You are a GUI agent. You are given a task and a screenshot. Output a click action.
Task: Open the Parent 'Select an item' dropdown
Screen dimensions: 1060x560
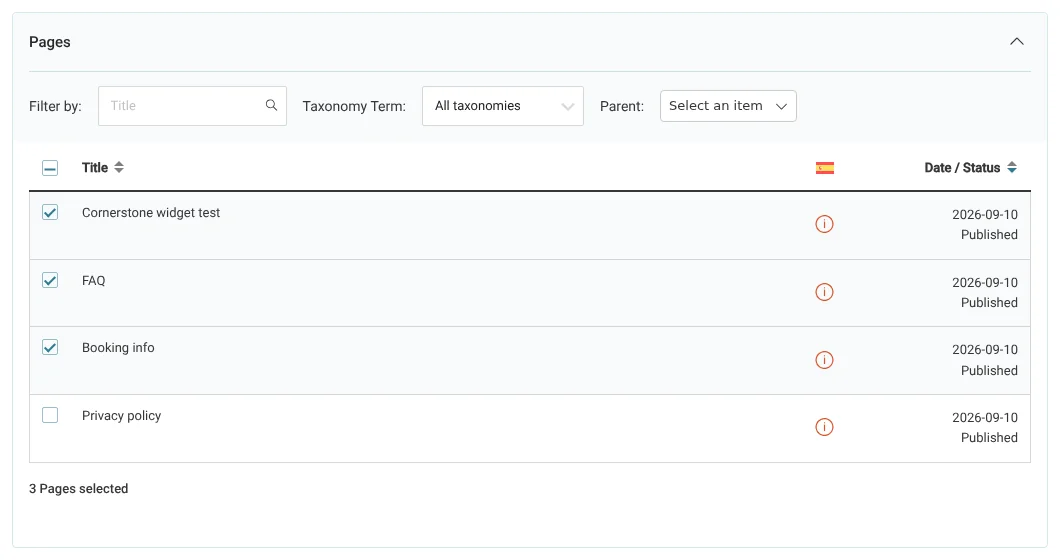coord(728,106)
